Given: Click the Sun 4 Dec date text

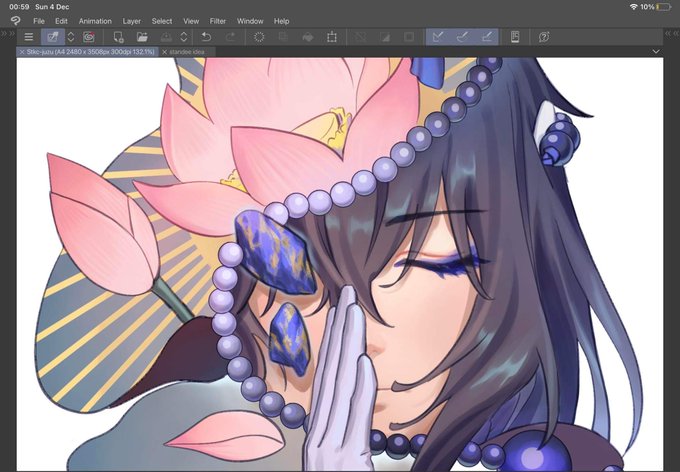Looking at the screenshot, I should 52,7.
